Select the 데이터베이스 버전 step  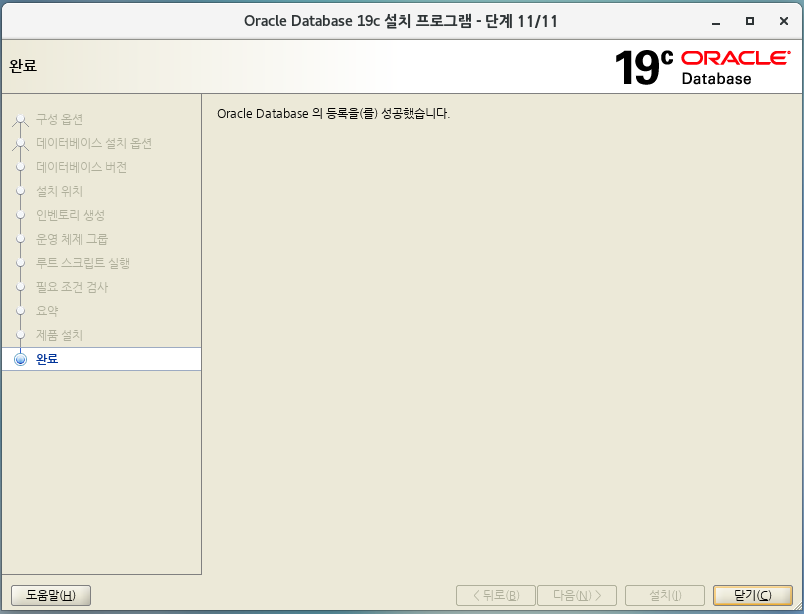tap(81, 167)
